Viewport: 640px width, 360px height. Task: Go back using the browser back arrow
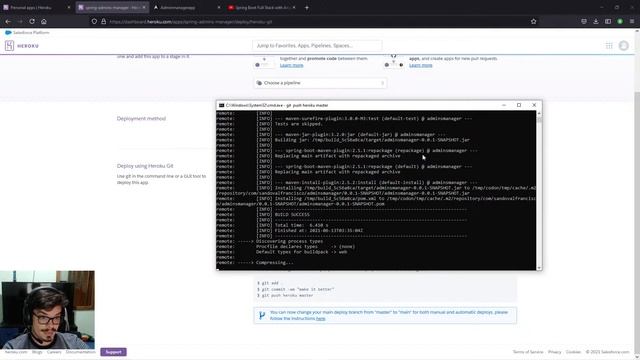tap(8, 21)
